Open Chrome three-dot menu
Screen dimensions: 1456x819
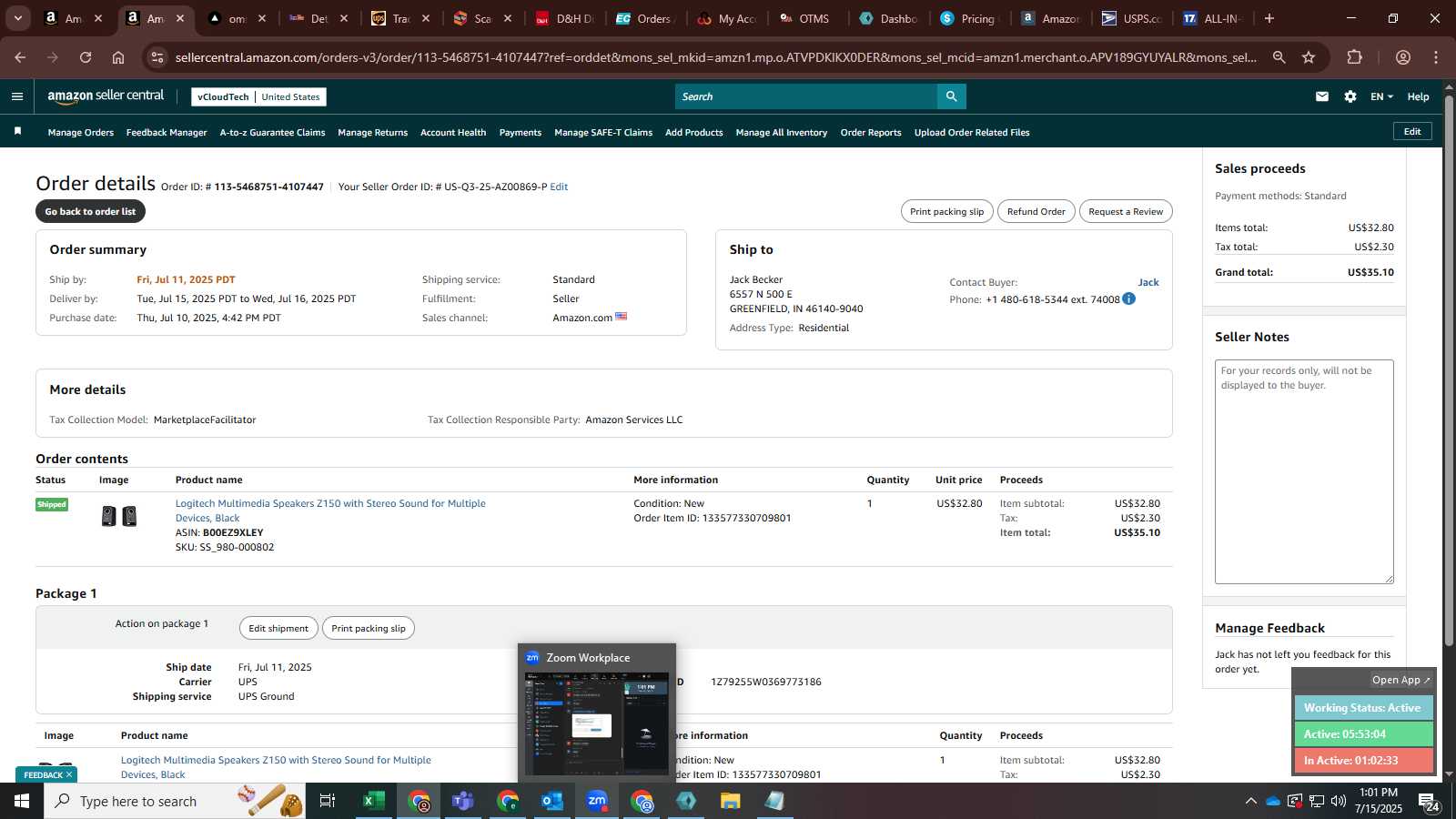point(1436,57)
